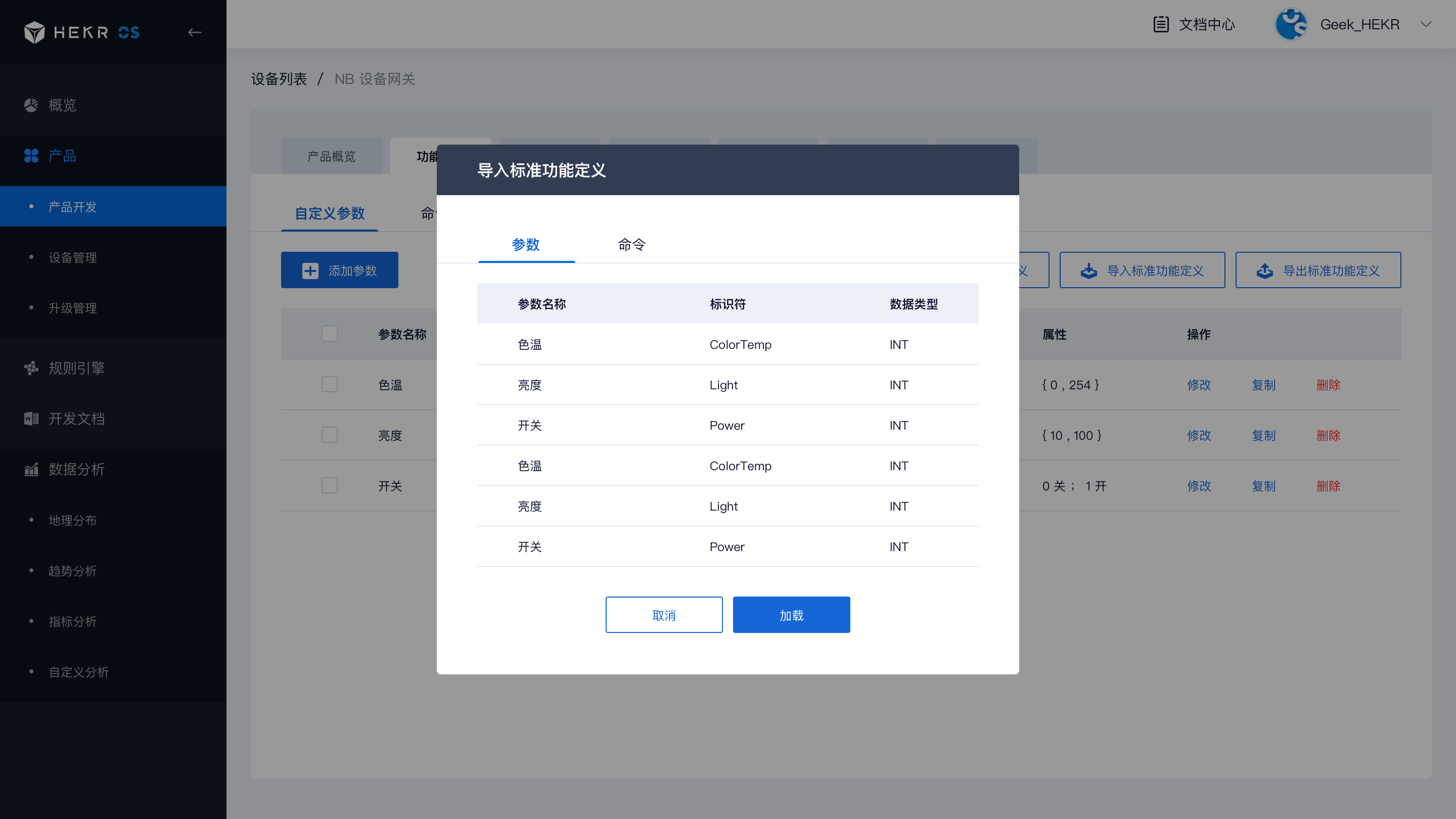Click the 导出标准功能定义 export icon
This screenshot has height=819, width=1456.
pyautogui.click(x=1264, y=271)
